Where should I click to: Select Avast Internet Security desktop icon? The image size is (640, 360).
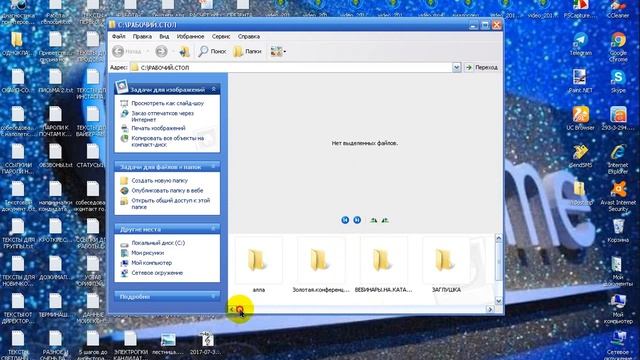(618, 197)
